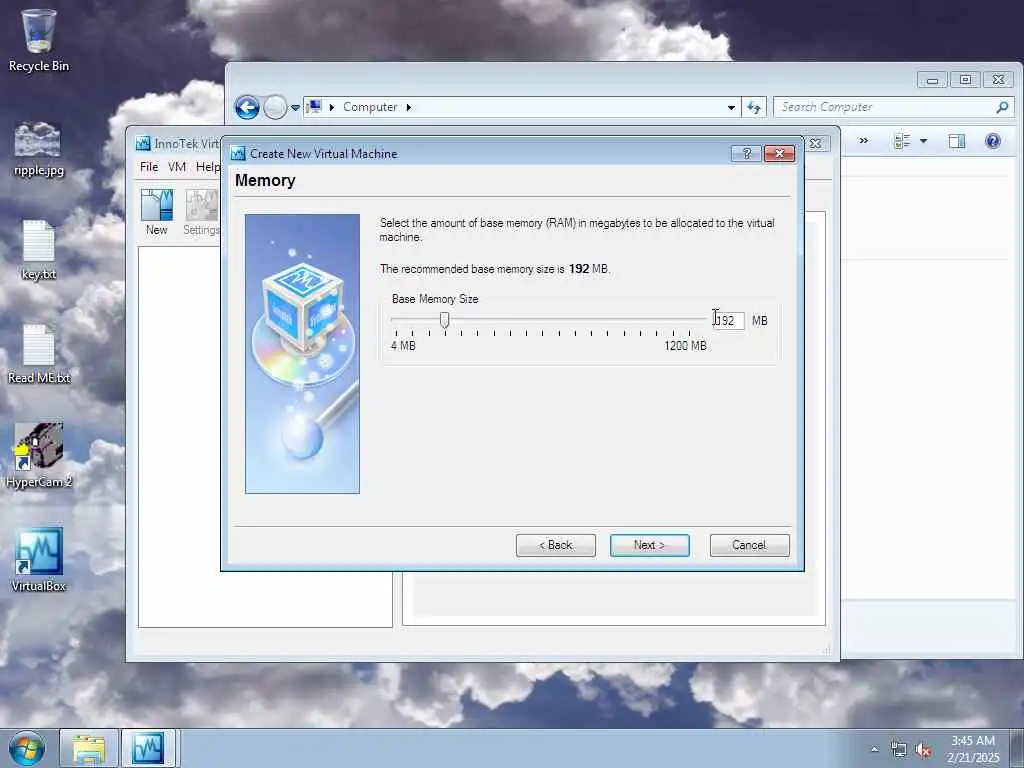Show hidden system tray icons
Image resolution: width=1024 pixels, height=768 pixels.
[874, 749]
